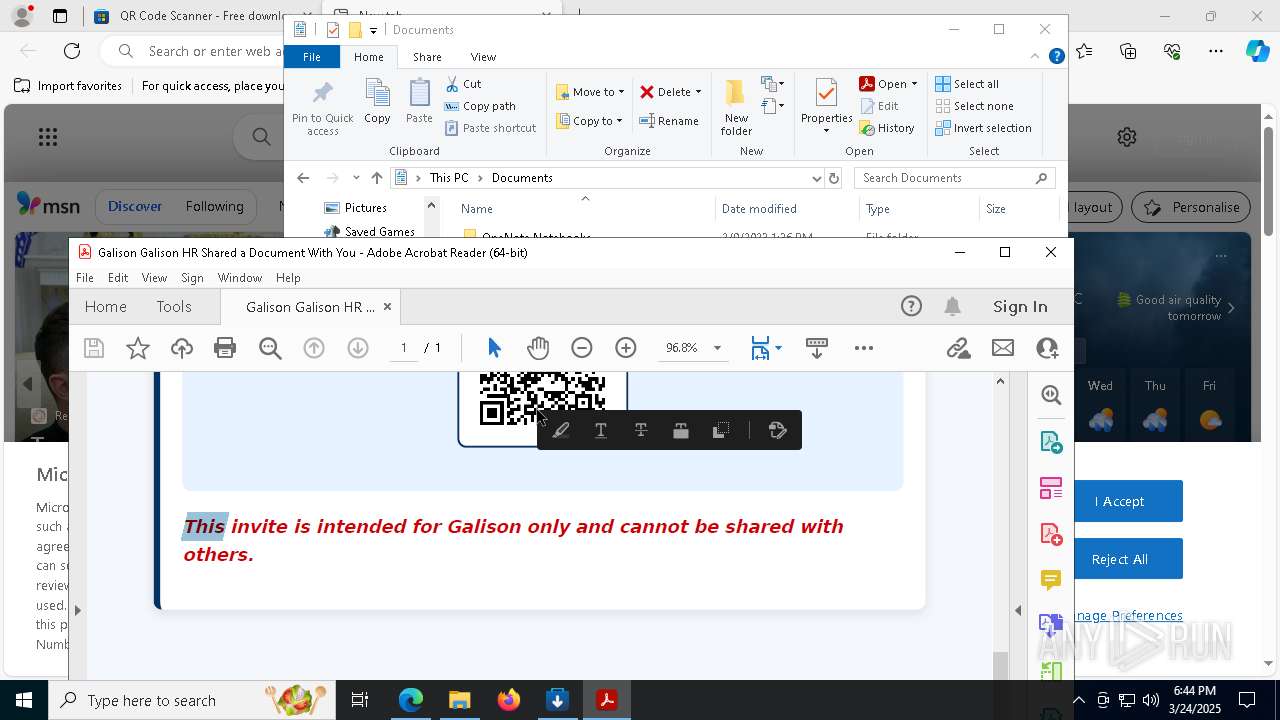The image size is (1280, 720).
Task: Copy selected text via floating toolbar
Action: [x=720, y=431]
